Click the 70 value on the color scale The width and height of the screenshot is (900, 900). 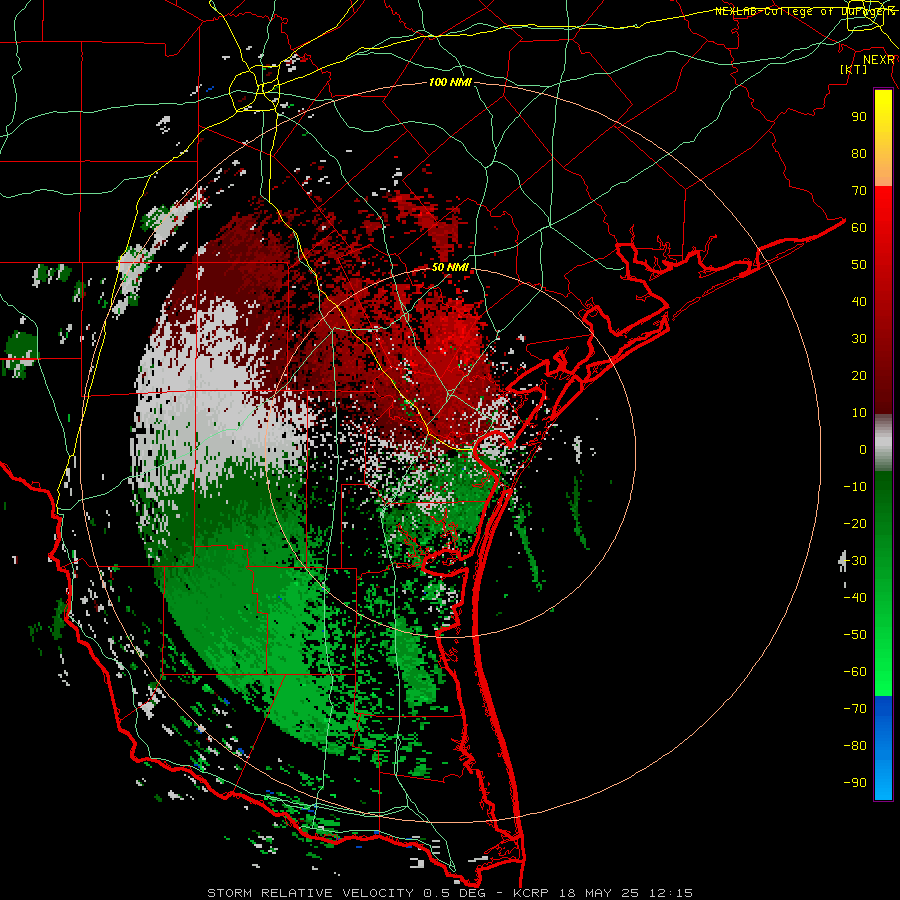[x=859, y=191]
